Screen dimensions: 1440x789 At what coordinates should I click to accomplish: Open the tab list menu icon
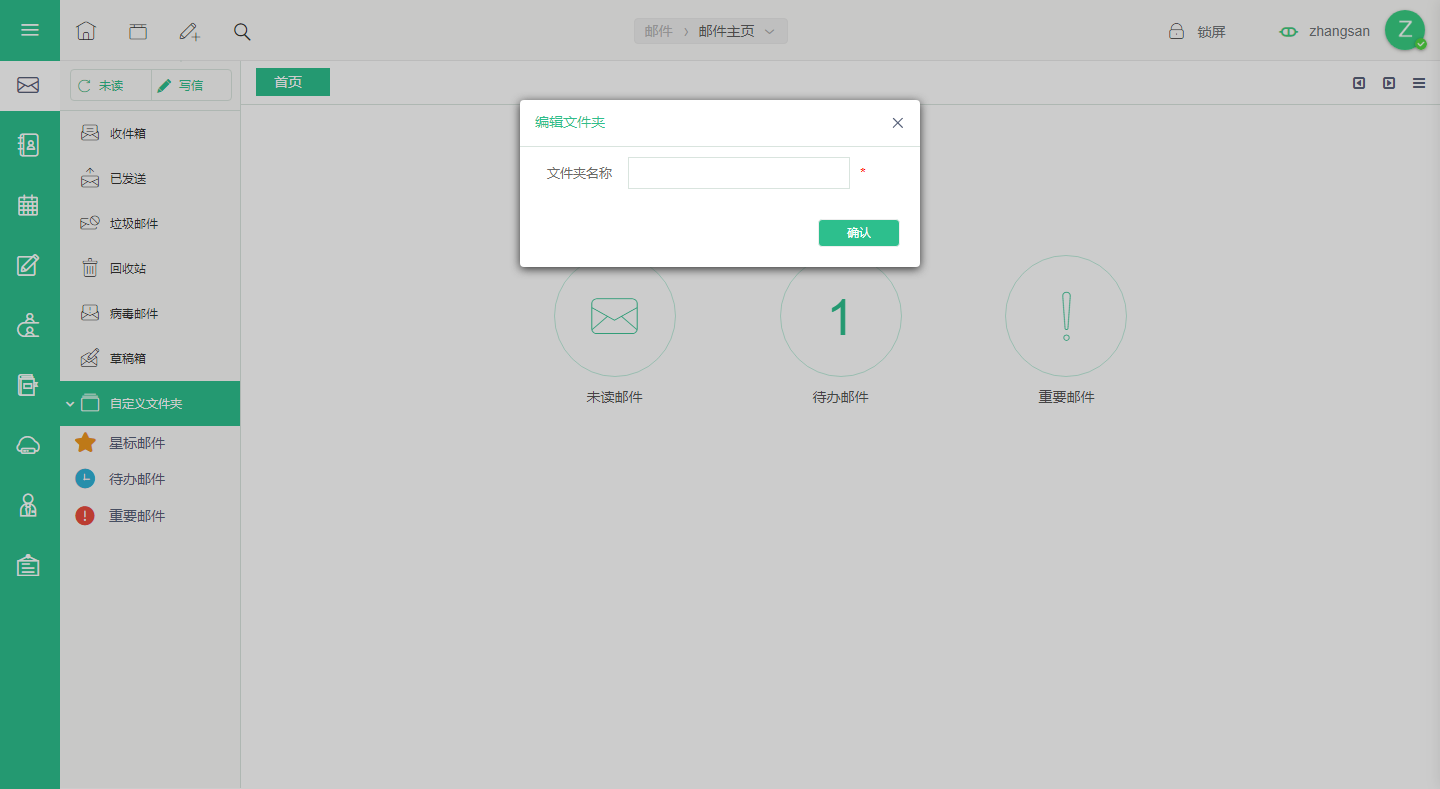coord(1419,83)
